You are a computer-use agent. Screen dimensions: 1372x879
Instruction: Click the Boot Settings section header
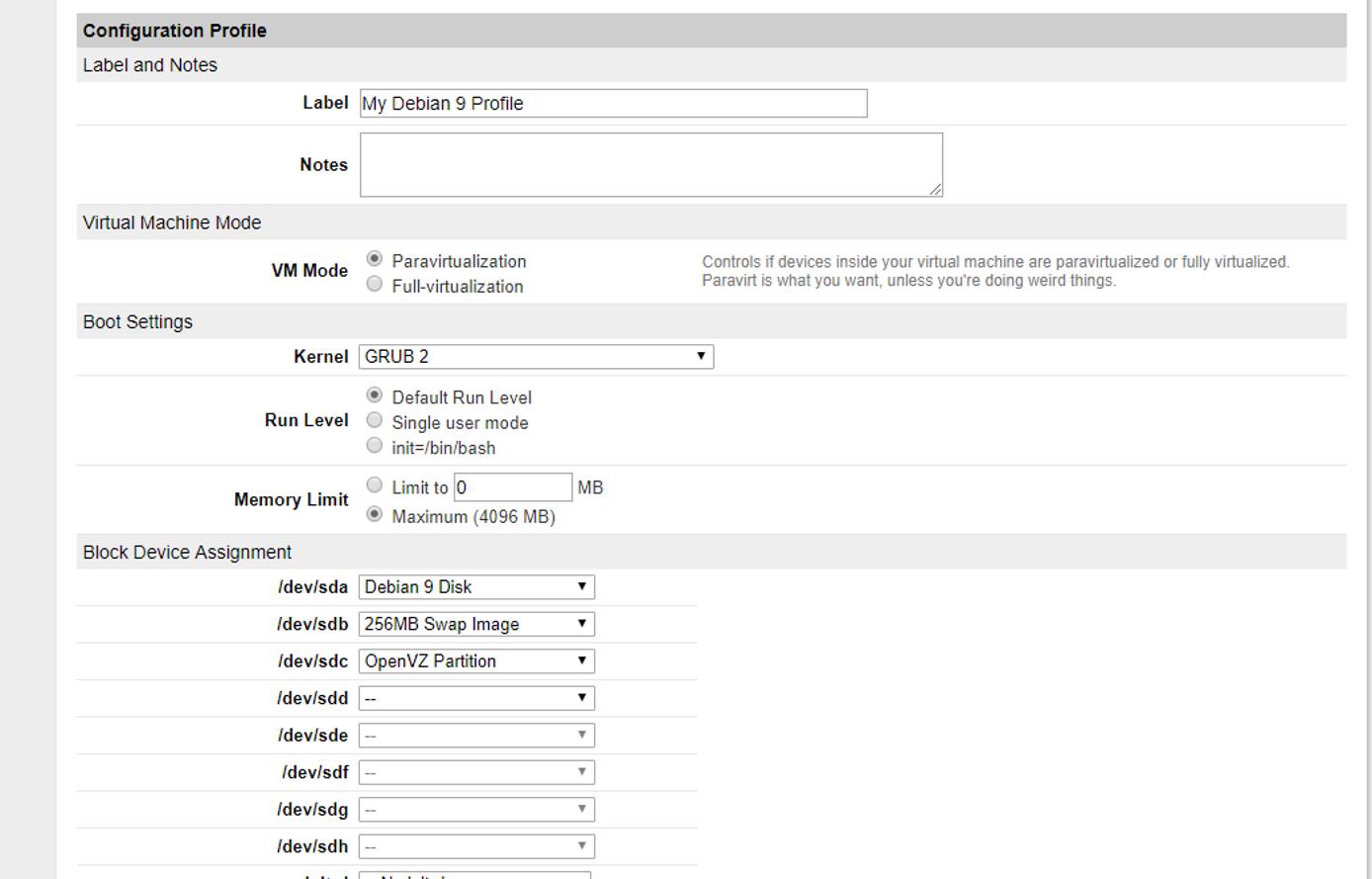pyautogui.click(x=137, y=321)
